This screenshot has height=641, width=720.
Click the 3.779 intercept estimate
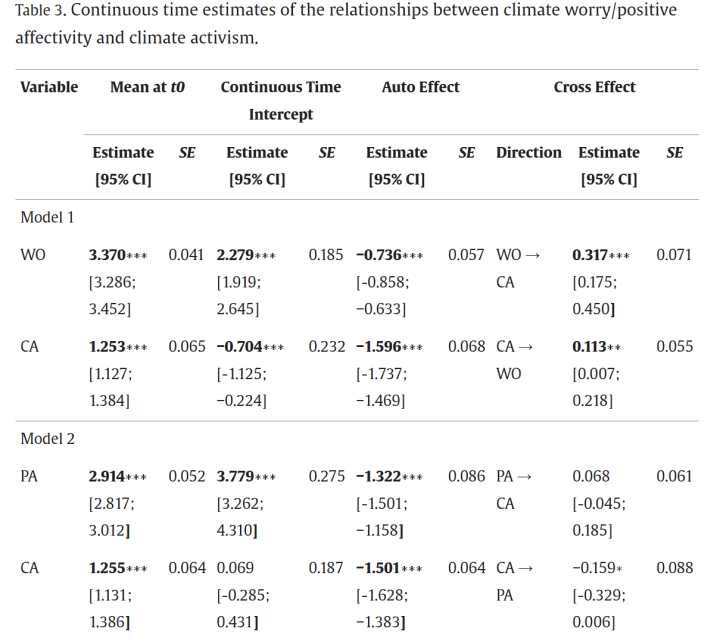[x=236, y=476]
